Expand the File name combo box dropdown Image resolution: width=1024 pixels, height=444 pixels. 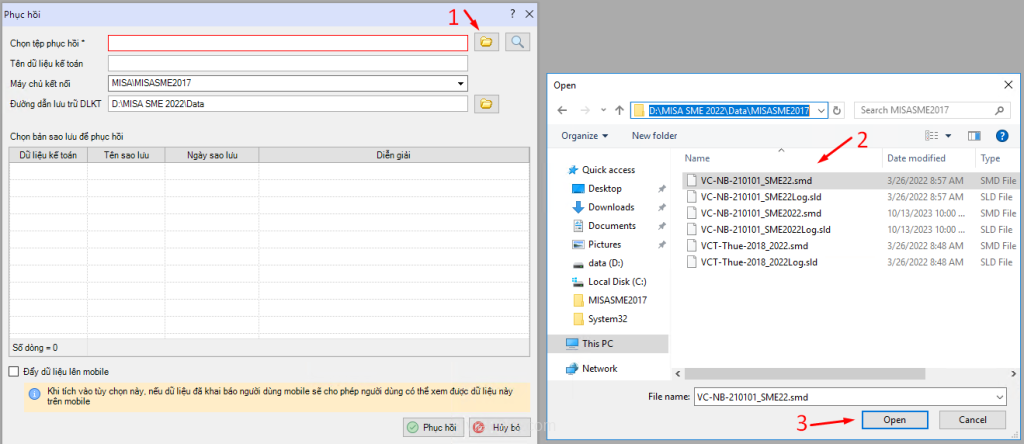[999, 397]
